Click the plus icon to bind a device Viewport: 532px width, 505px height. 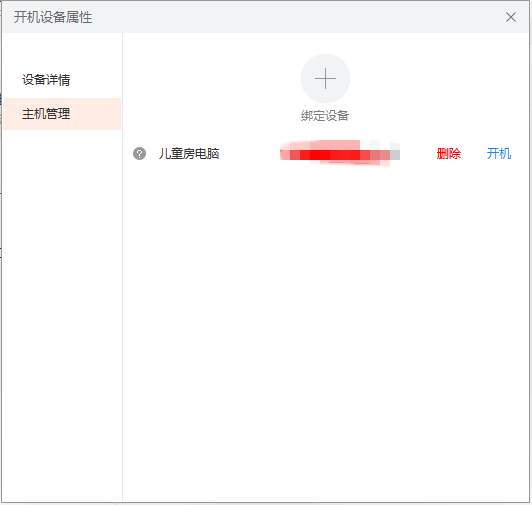coord(325,78)
